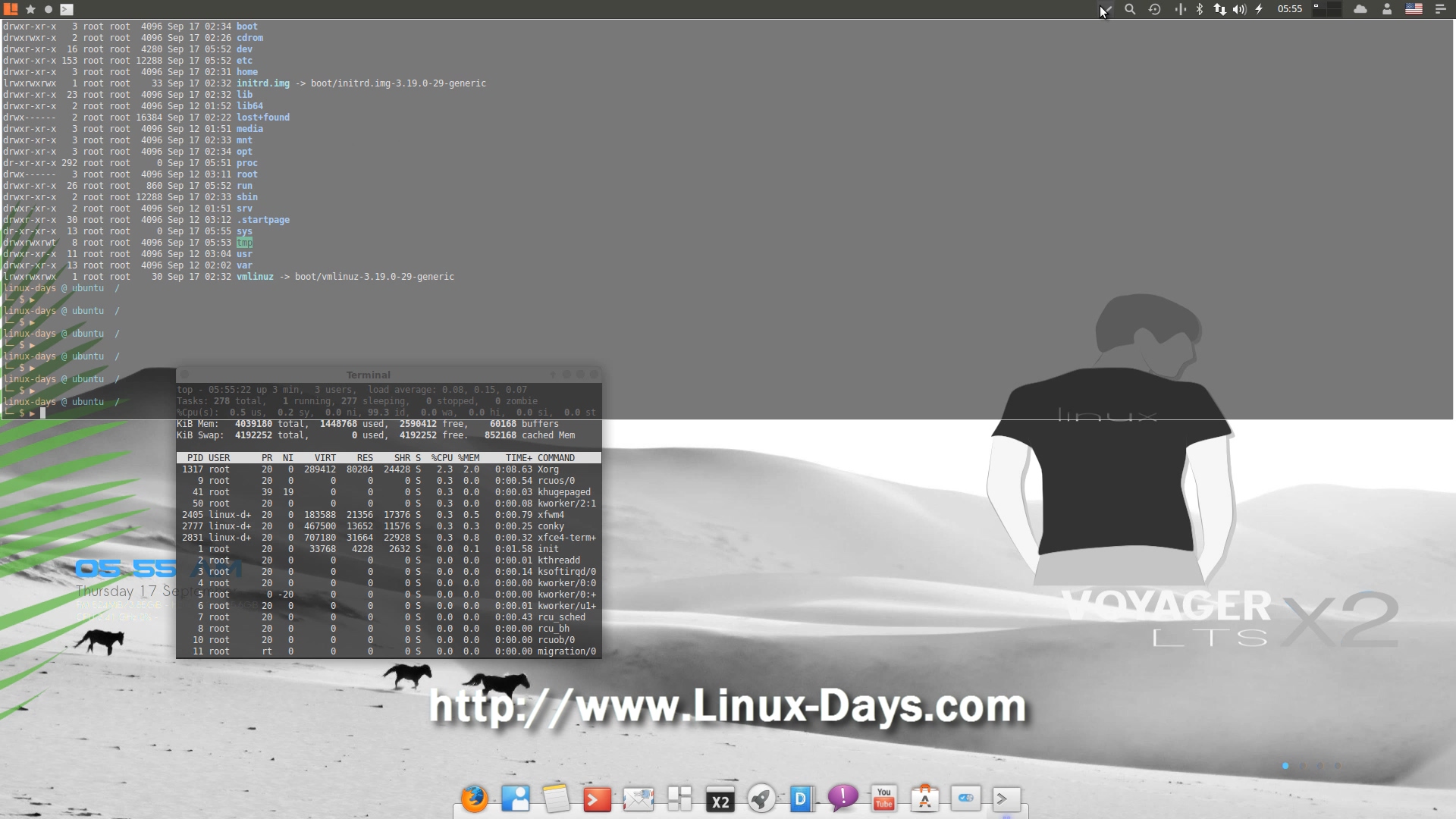Viewport: 1456px width, 819px height.
Task: Click the 05:55 clock in top panel
Action: pos(1289,9)
